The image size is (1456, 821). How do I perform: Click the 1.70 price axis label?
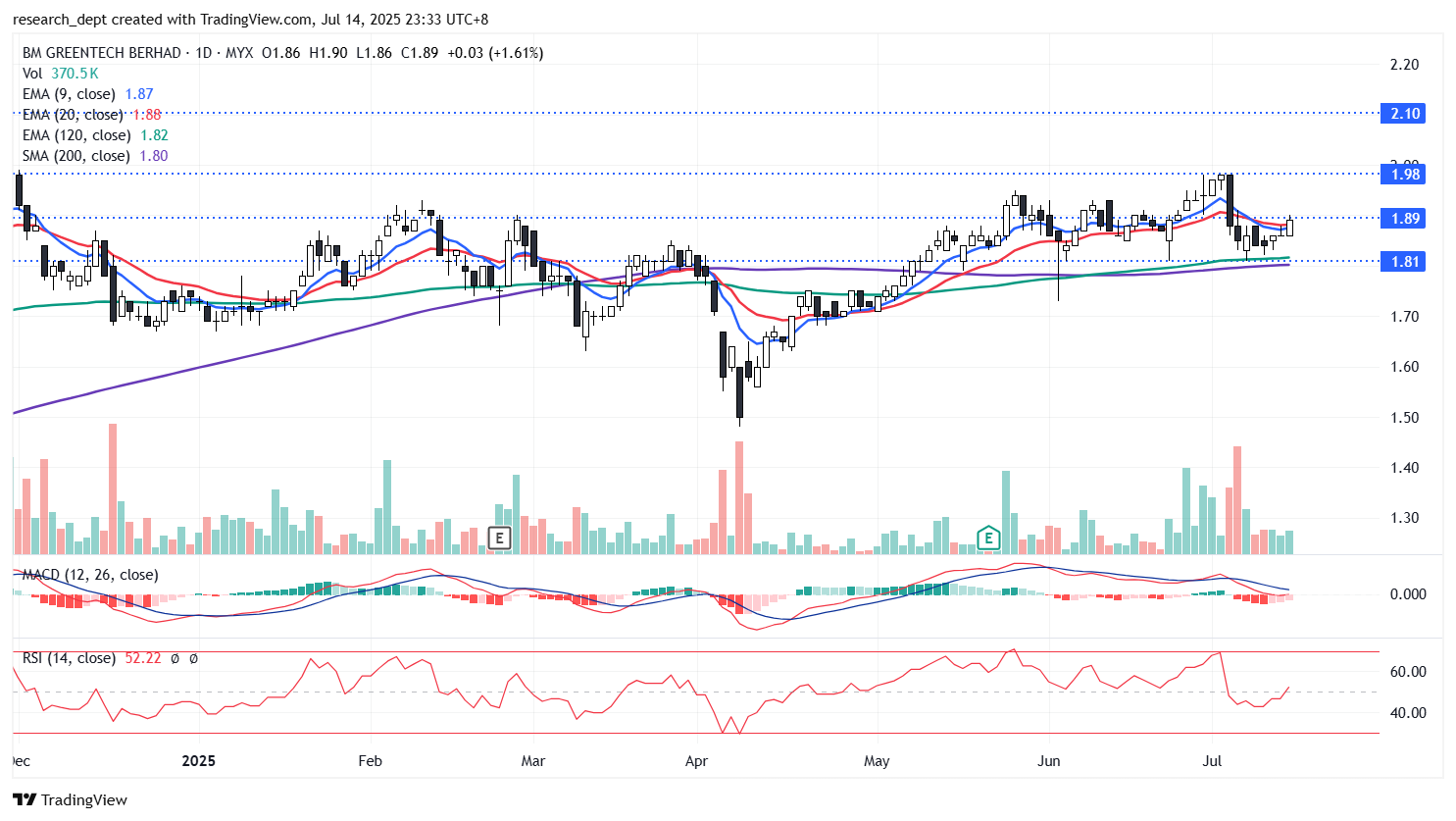[1405, 317]
